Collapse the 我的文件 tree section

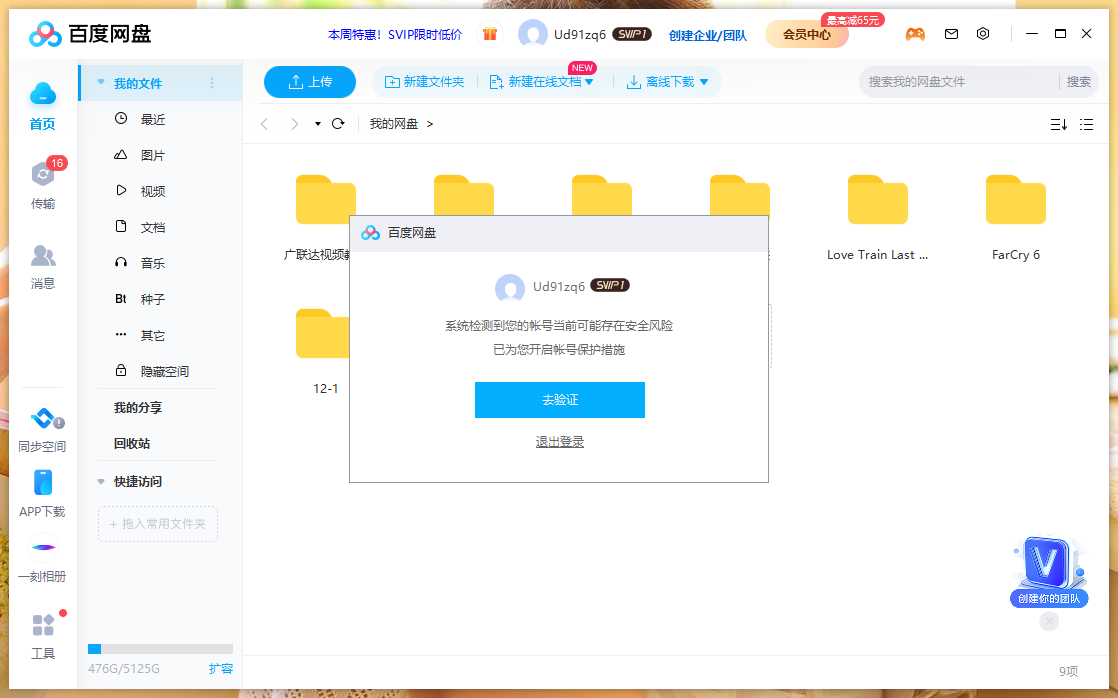tap(101, 83)
